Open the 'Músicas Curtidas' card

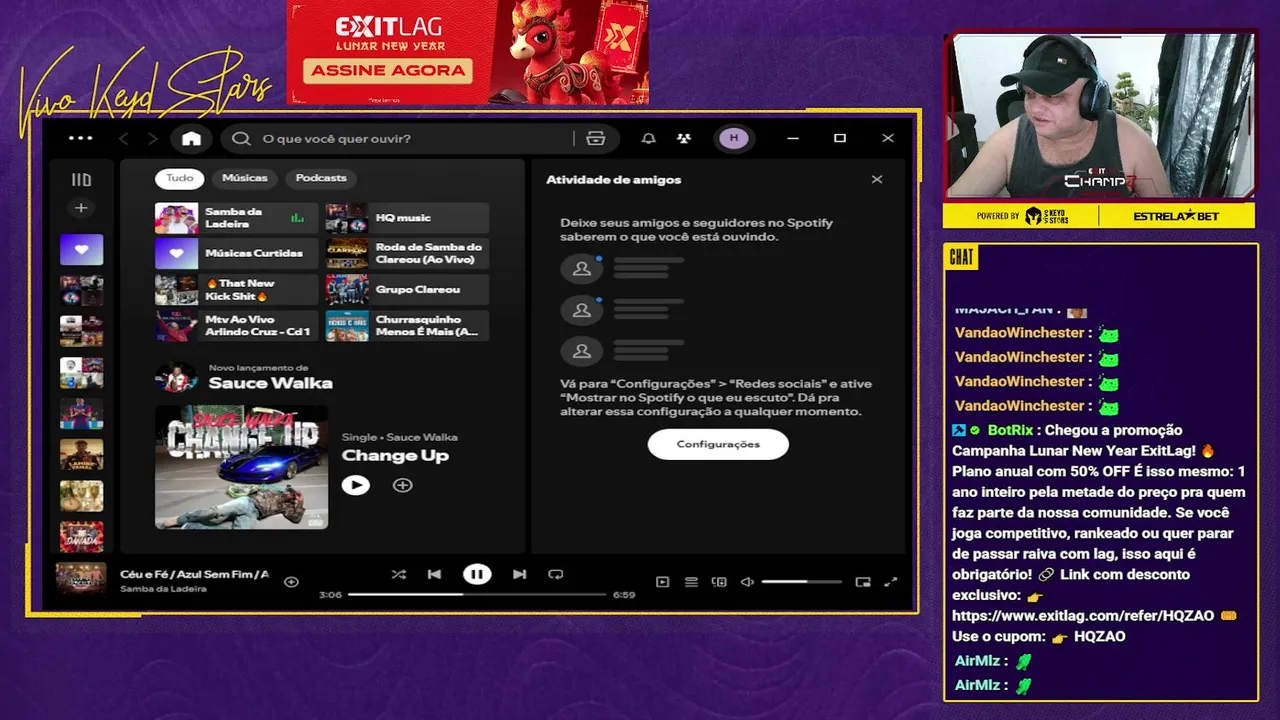(x=236, y=254)
